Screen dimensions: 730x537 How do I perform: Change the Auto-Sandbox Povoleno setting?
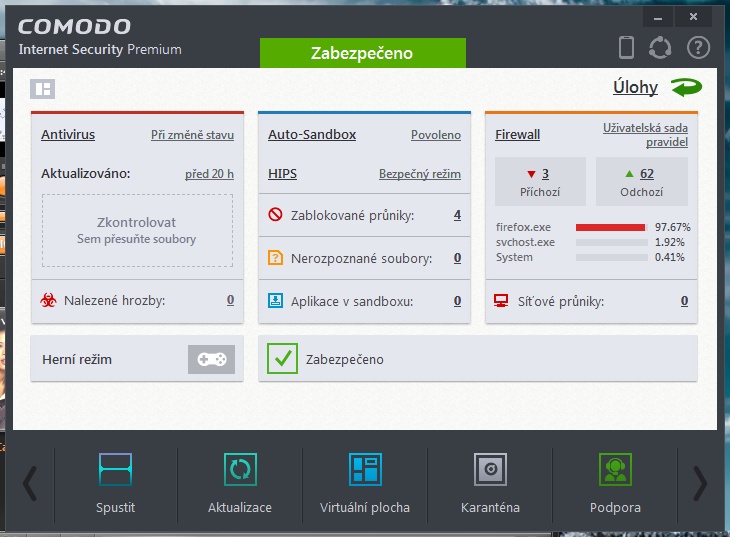436,135
